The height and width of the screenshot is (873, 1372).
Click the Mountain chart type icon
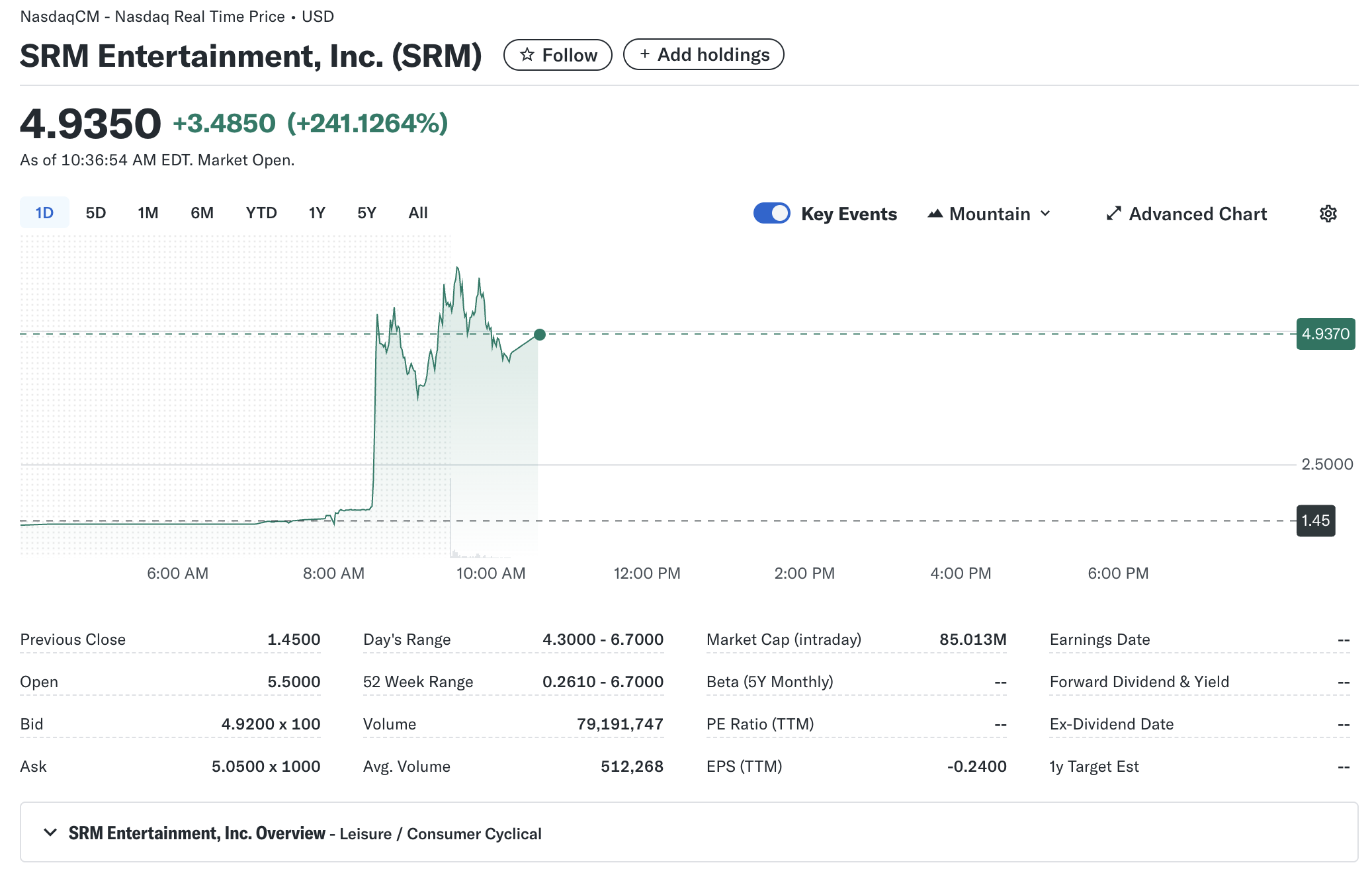935,214
